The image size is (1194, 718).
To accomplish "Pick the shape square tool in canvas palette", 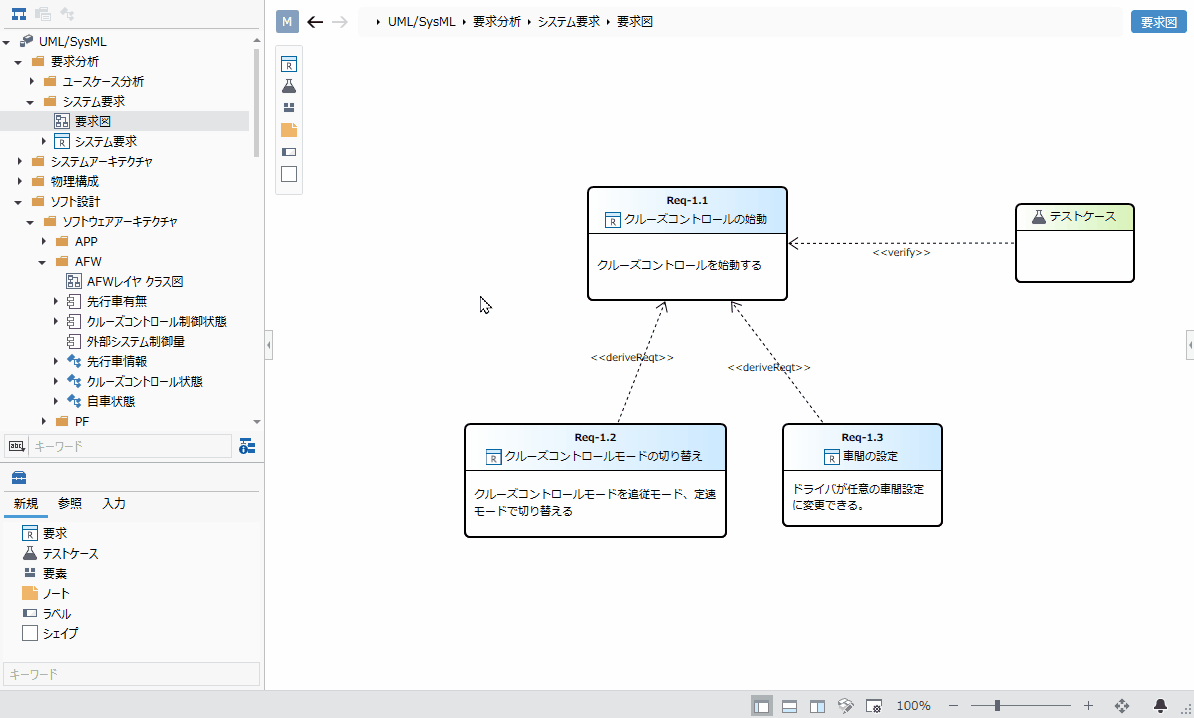I will tap(289, 174).
